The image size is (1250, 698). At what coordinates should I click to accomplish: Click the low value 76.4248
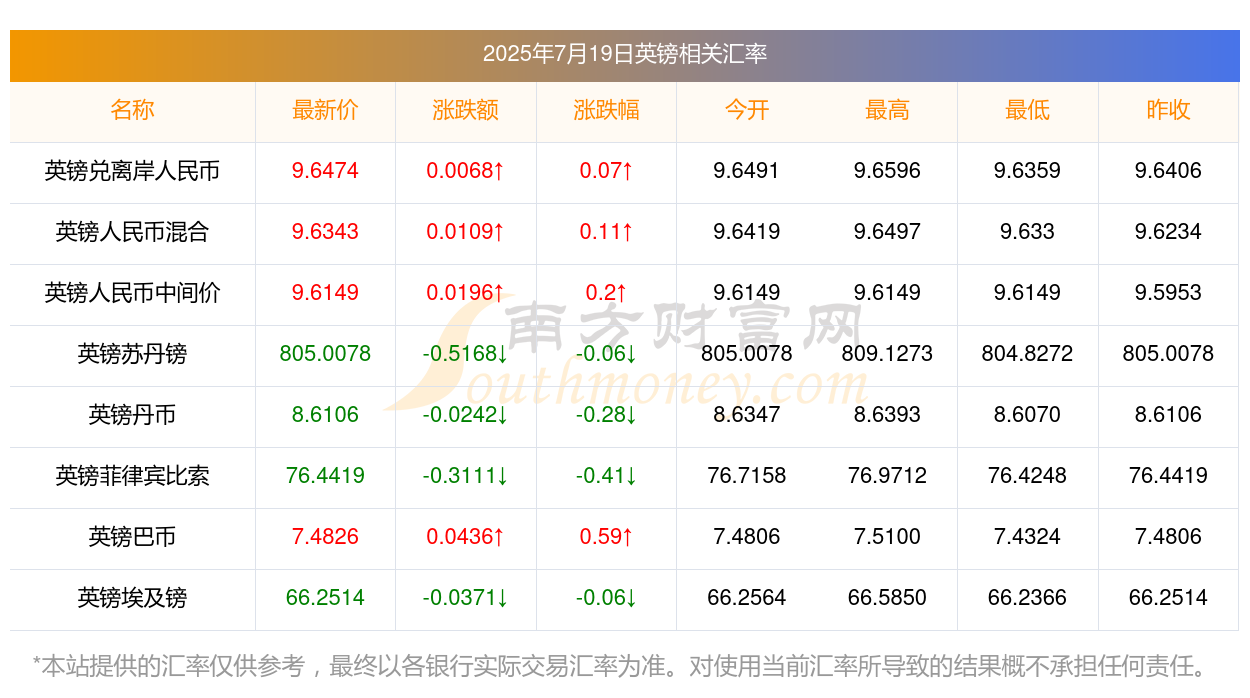tap(1027, 476)
